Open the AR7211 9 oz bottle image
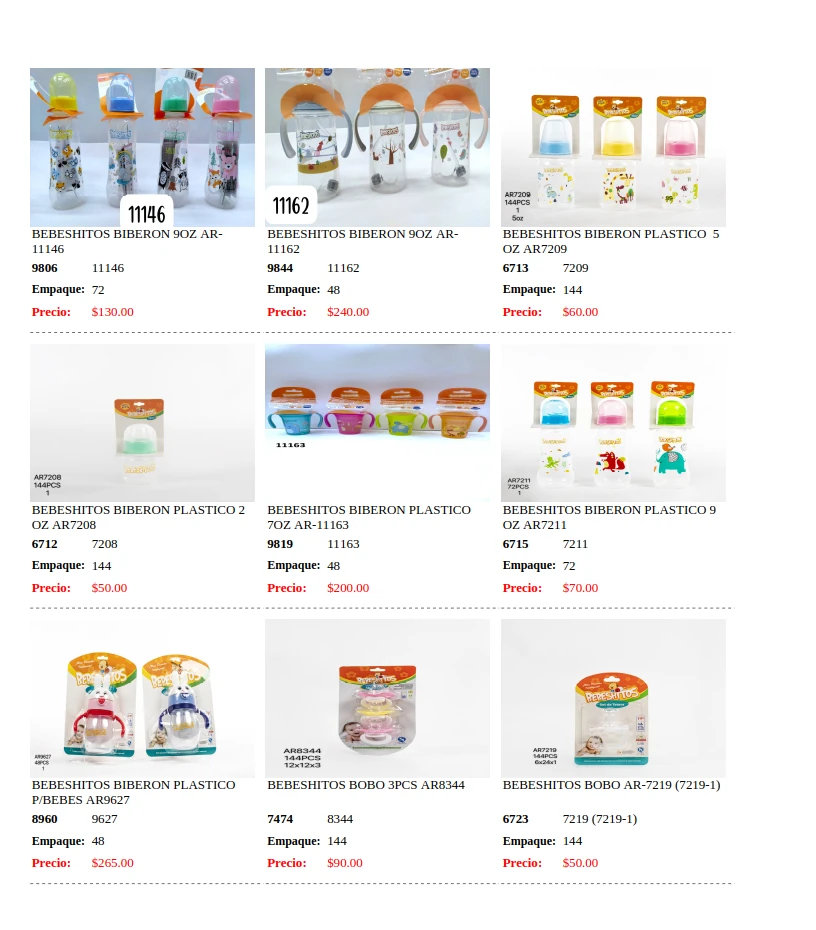Screen dimensions: 816x930 (x=613, y=423)
